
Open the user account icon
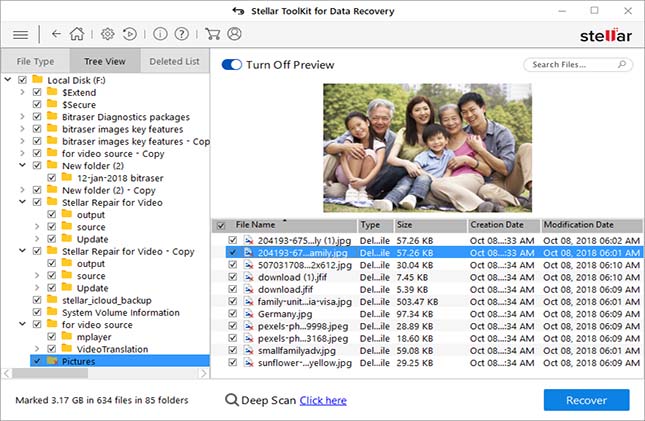(x=235, y=34)
